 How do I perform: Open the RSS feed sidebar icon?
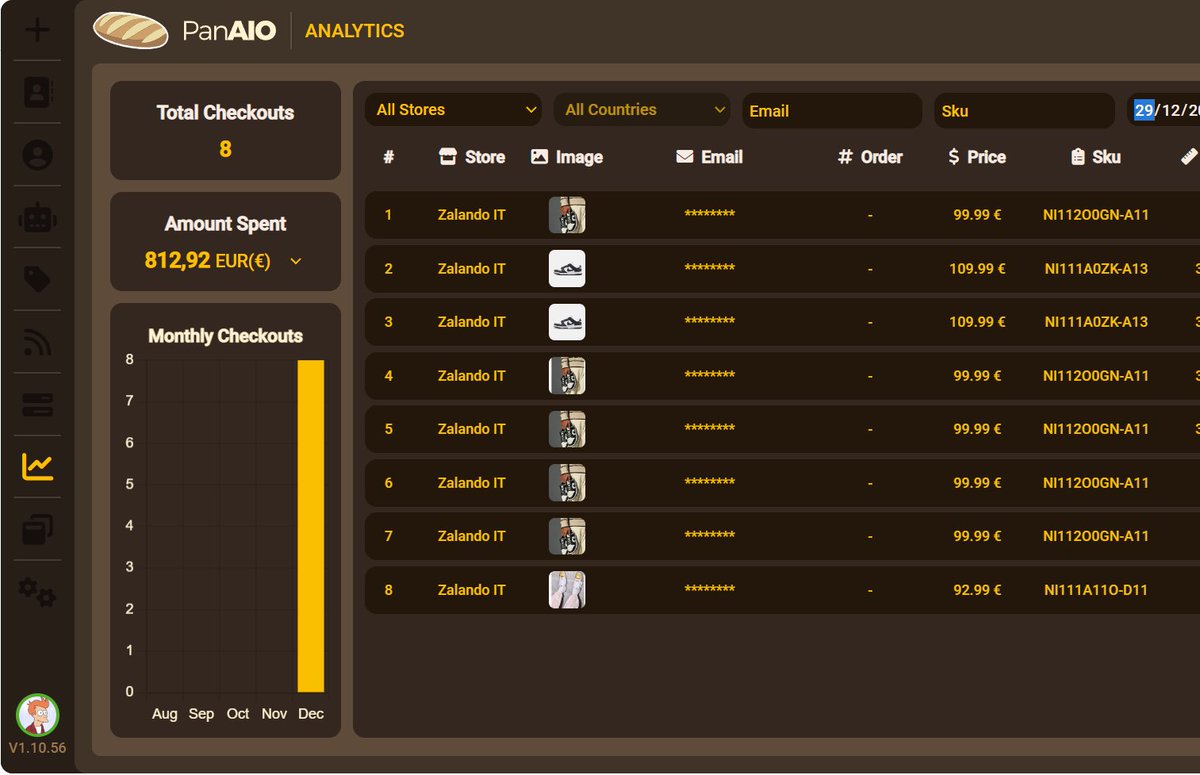37,343
